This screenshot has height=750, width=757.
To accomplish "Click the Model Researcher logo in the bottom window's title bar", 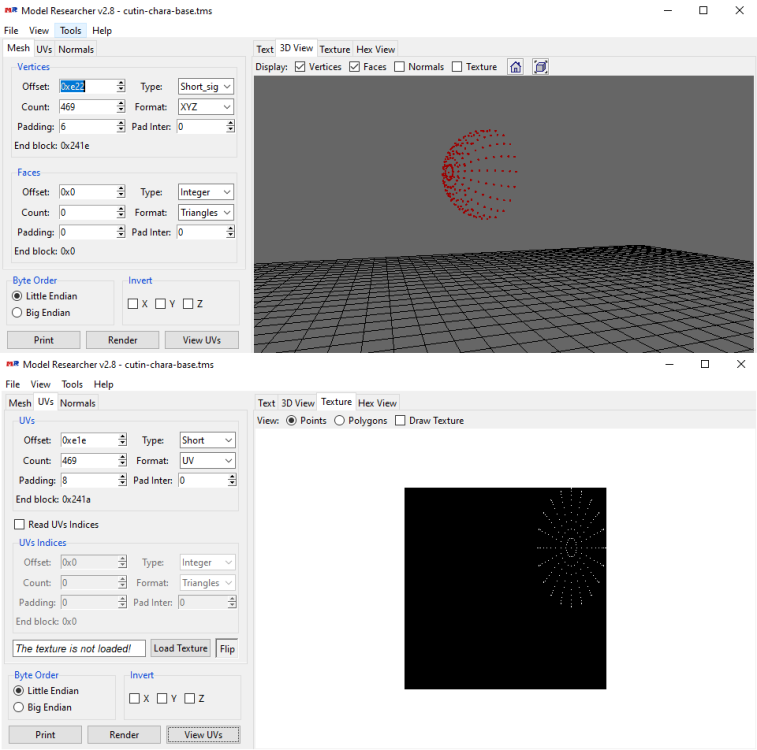I will pyautogui.click(x=13, y=364).
